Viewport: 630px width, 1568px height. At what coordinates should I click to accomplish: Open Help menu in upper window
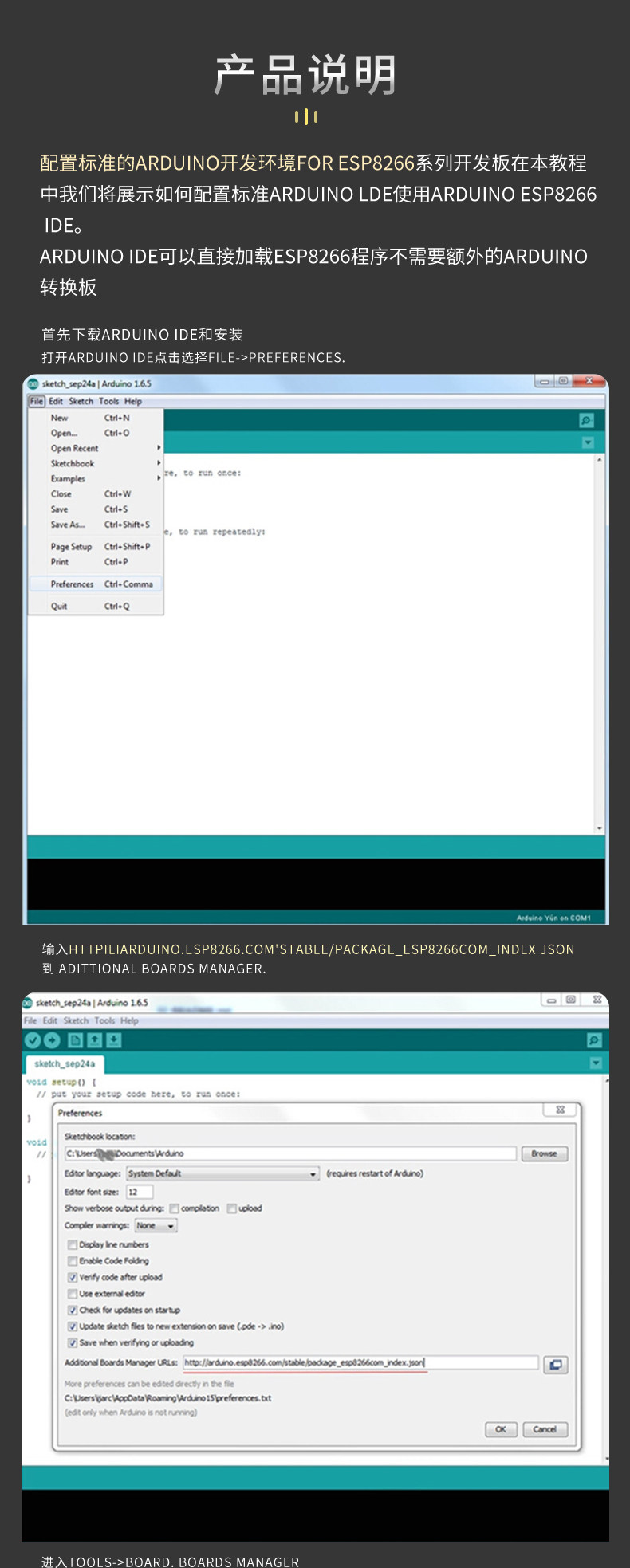133,401
